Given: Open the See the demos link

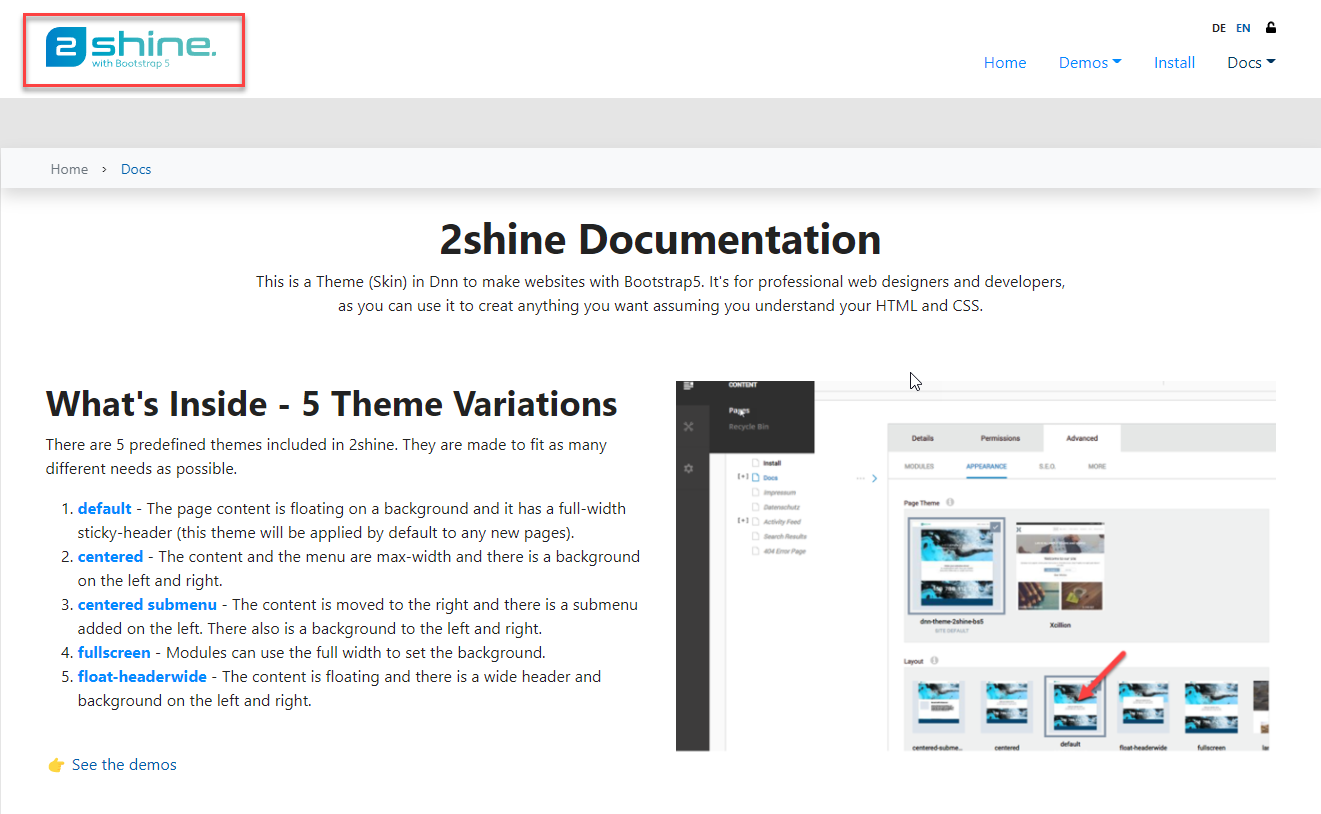Looking at the screenshot, I should (x=124, y=765).
